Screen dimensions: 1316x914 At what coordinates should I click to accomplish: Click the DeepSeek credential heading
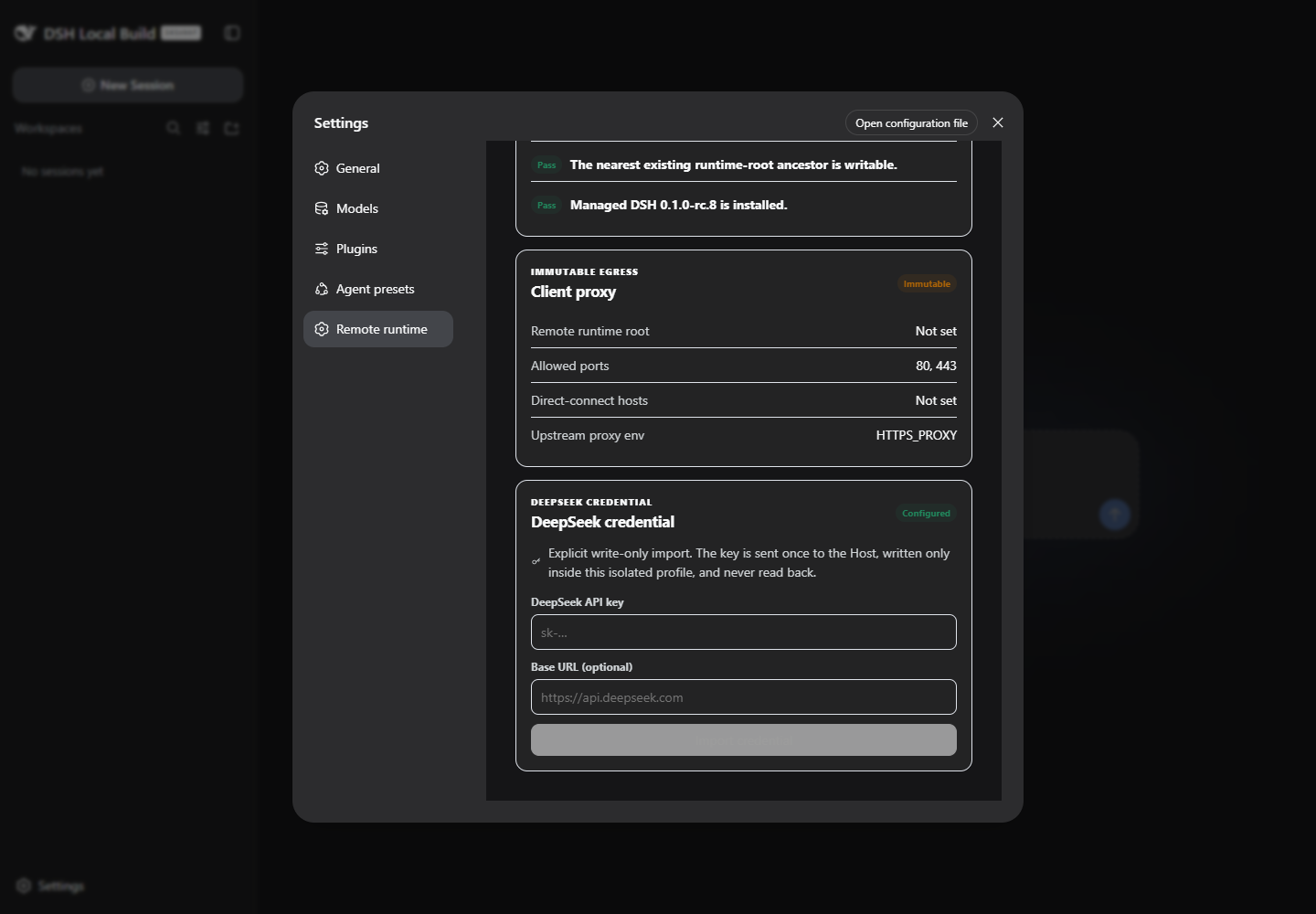[x=602, y=522]
